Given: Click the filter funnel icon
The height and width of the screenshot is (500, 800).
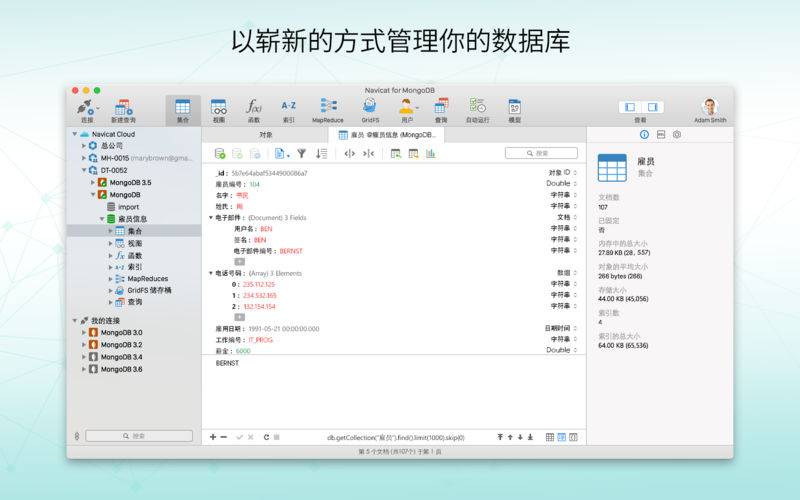Looking at the screenshot, I should pos(302,153).
